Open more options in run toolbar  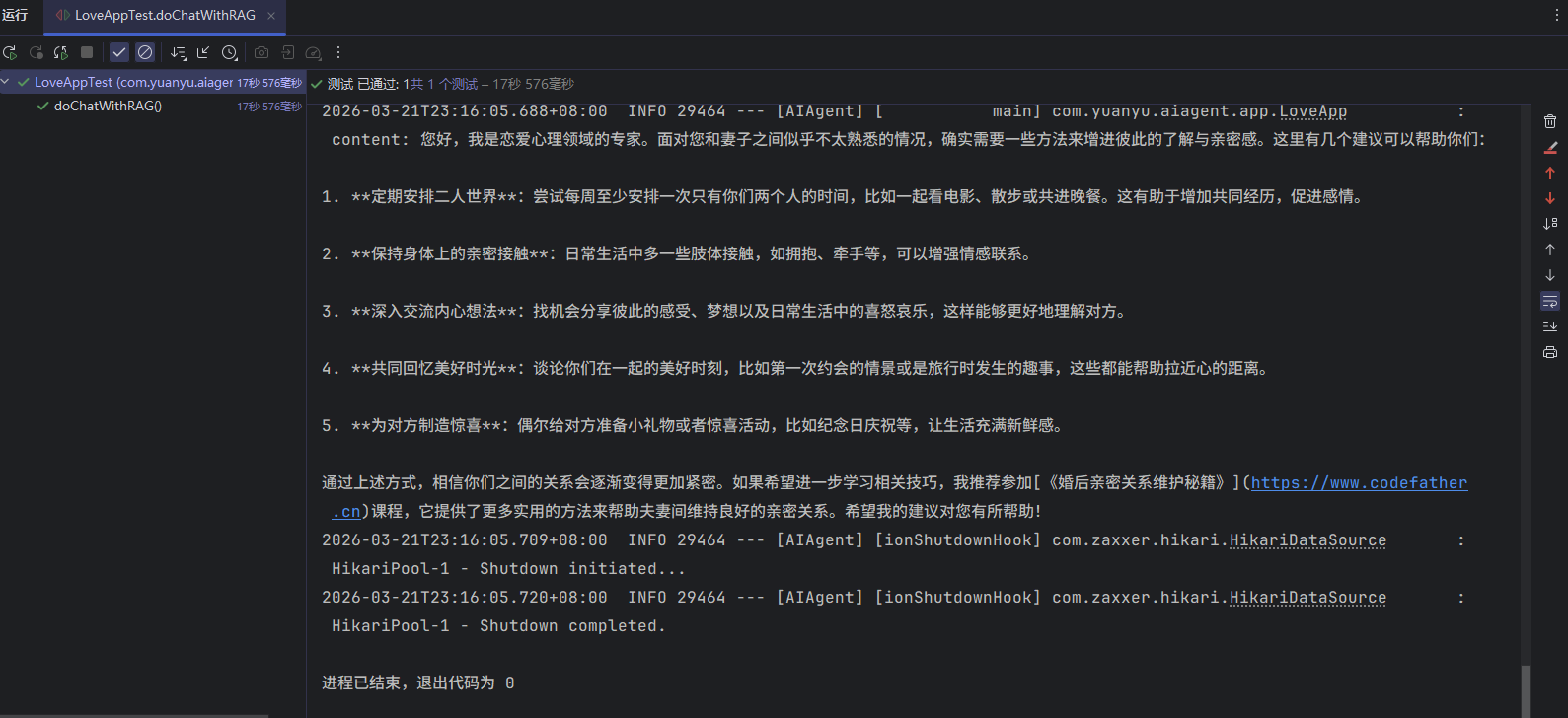point(338,52)
